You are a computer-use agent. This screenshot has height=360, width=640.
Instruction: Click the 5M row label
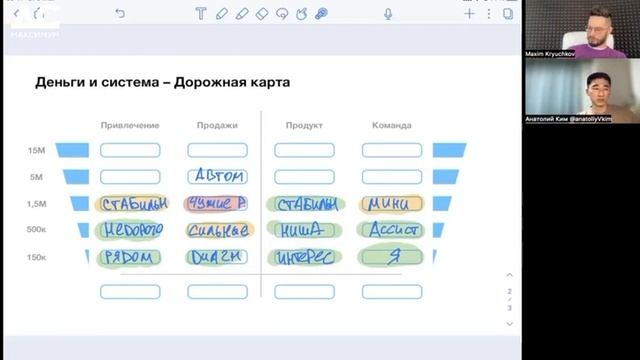pos(36,177)
